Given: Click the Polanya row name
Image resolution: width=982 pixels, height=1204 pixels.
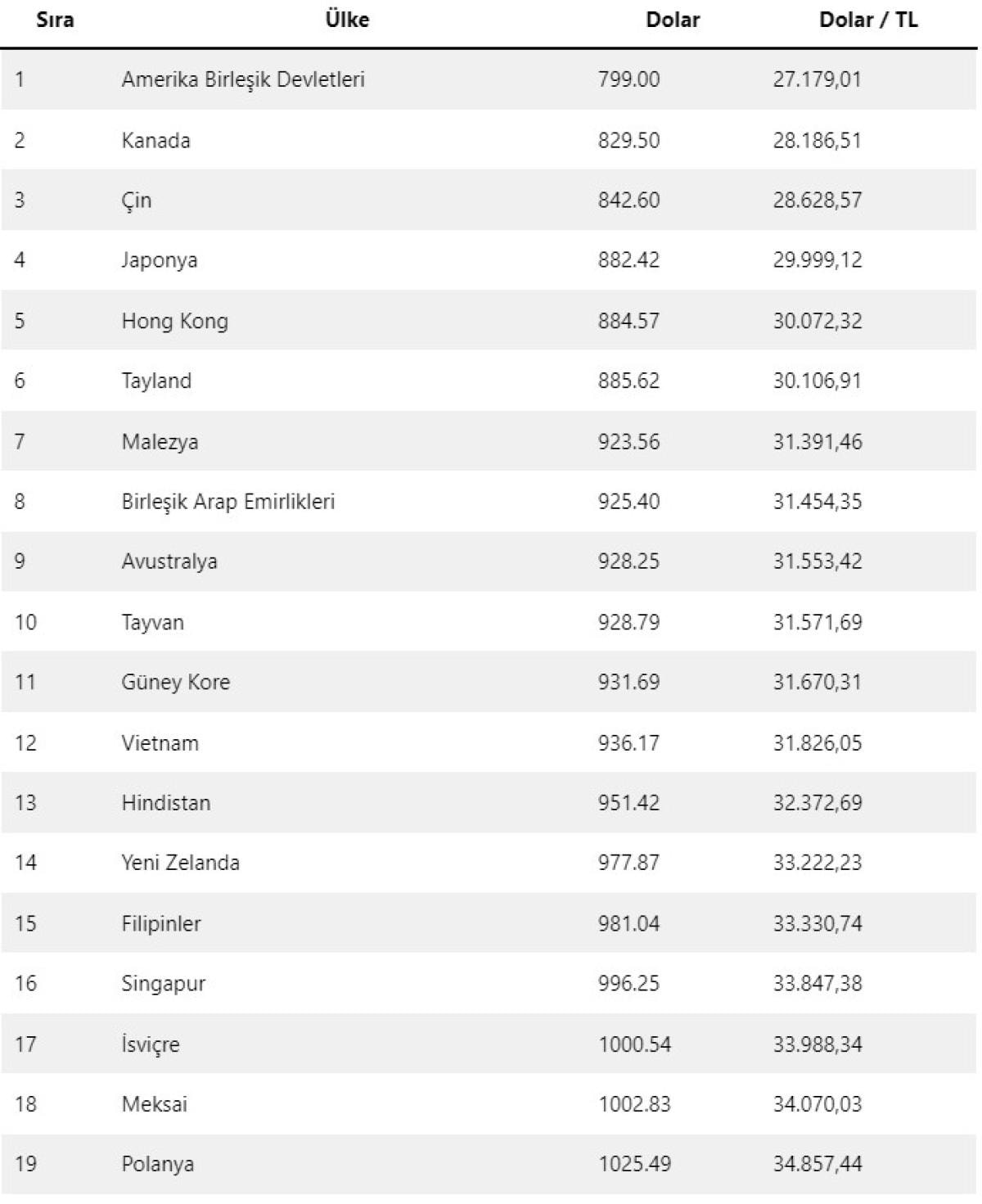Looking at the screenshot, I should 157,1164.
